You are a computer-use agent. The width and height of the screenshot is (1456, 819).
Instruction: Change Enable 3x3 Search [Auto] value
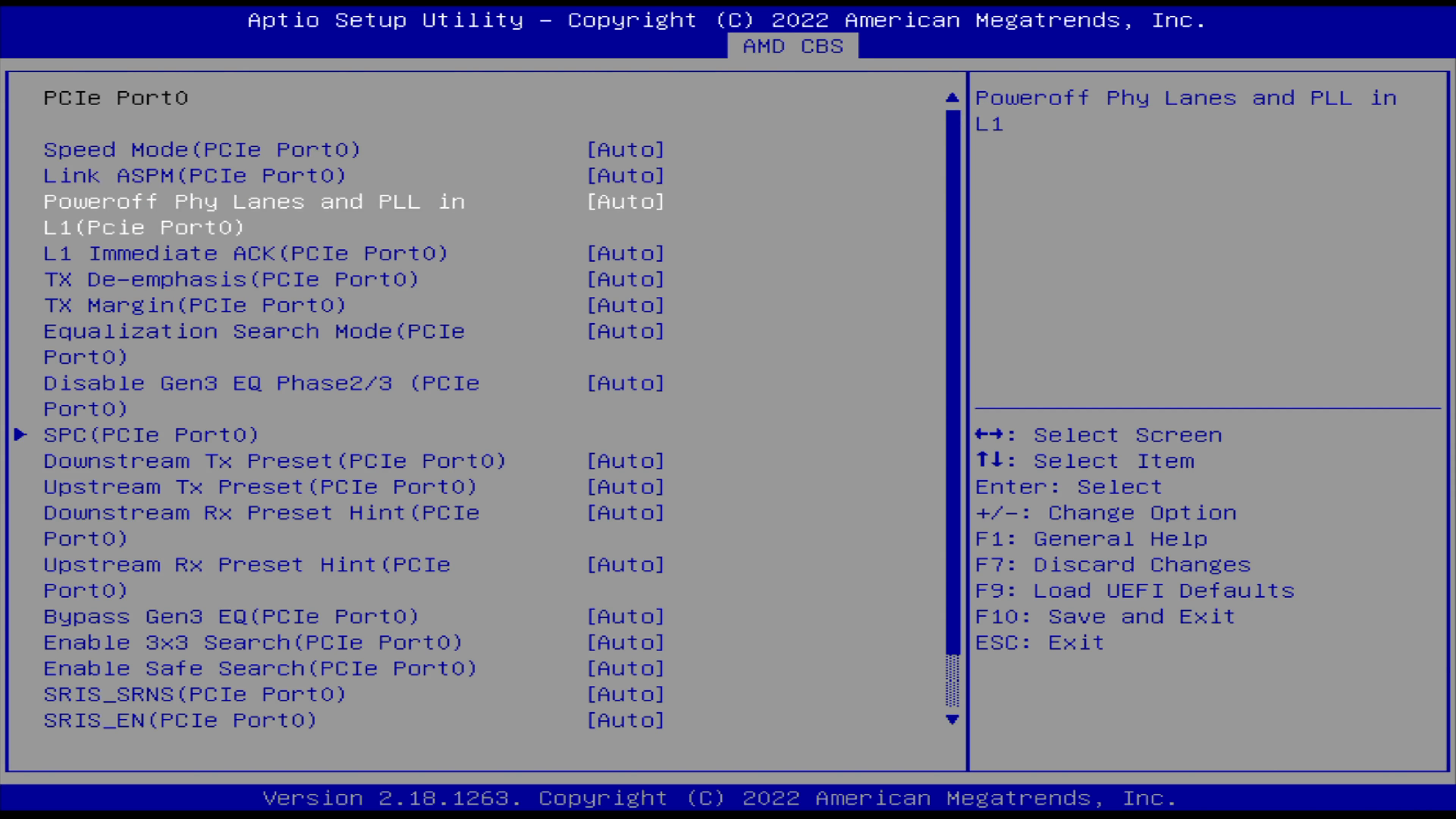(x=625, y=643)
